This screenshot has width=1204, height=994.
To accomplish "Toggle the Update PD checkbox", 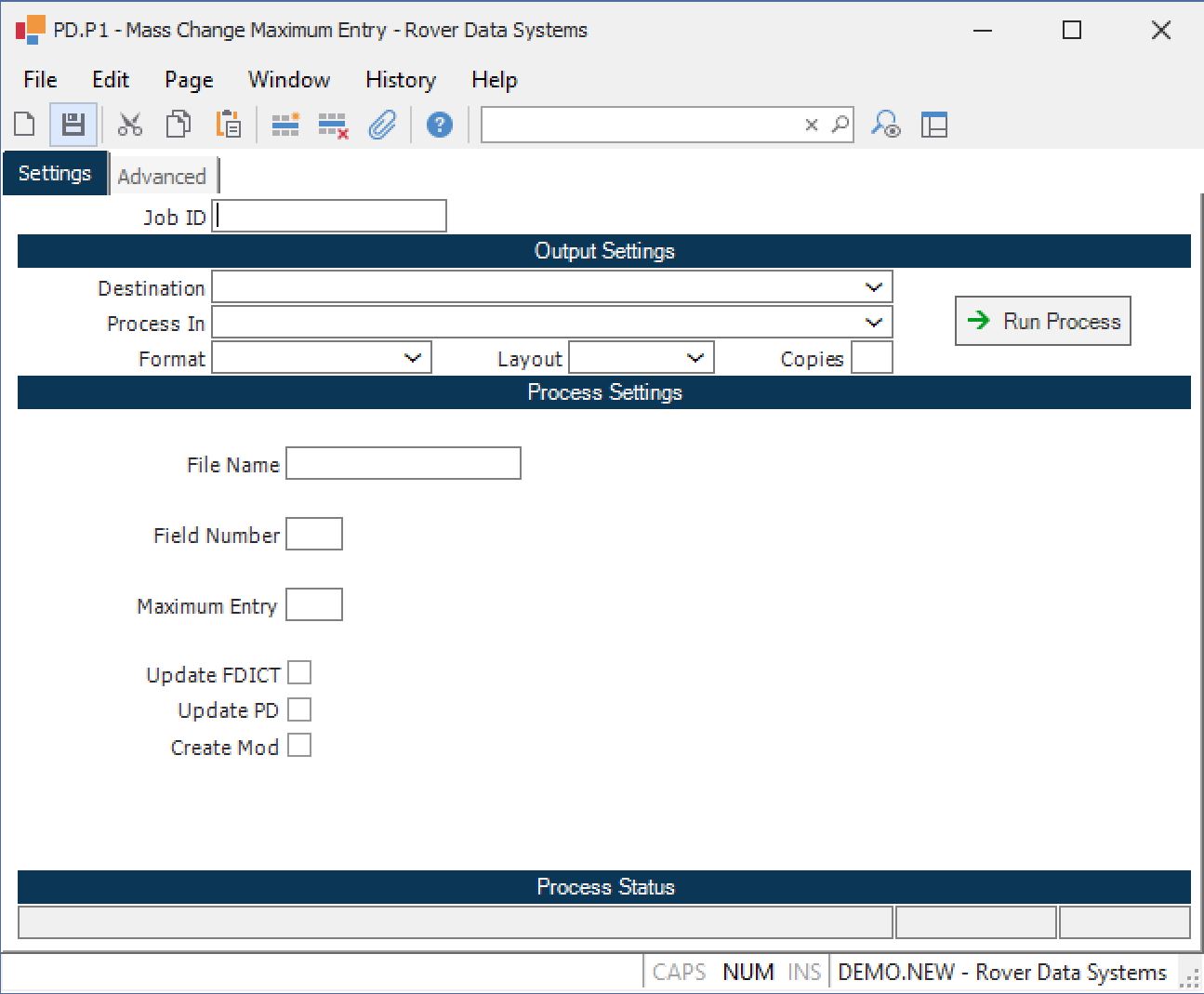I will click(x=299, y=710).
